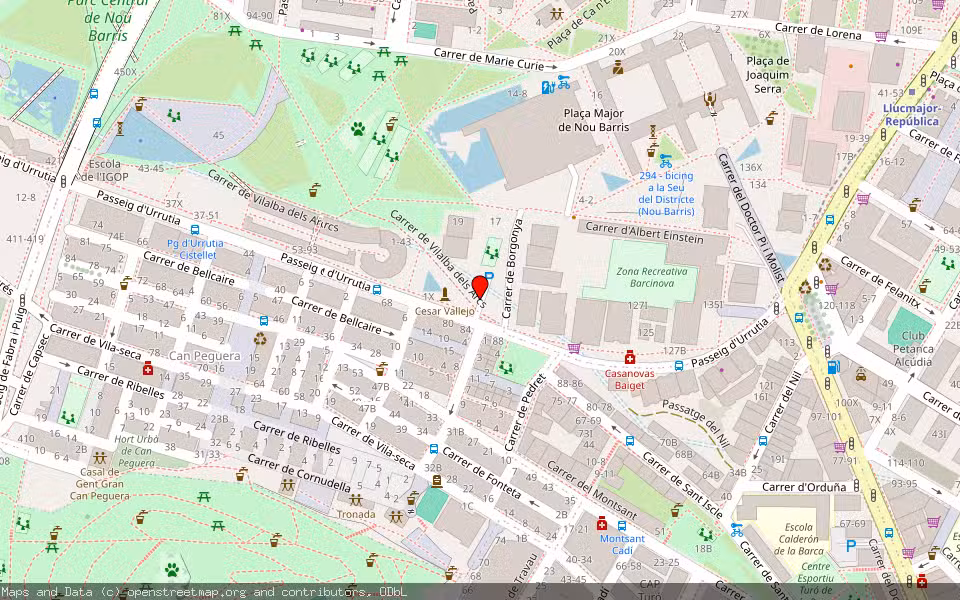Click the 294 bicing bike station icon
The width and height of the screenshot is (960, 600).
click(x=666, y=161)
